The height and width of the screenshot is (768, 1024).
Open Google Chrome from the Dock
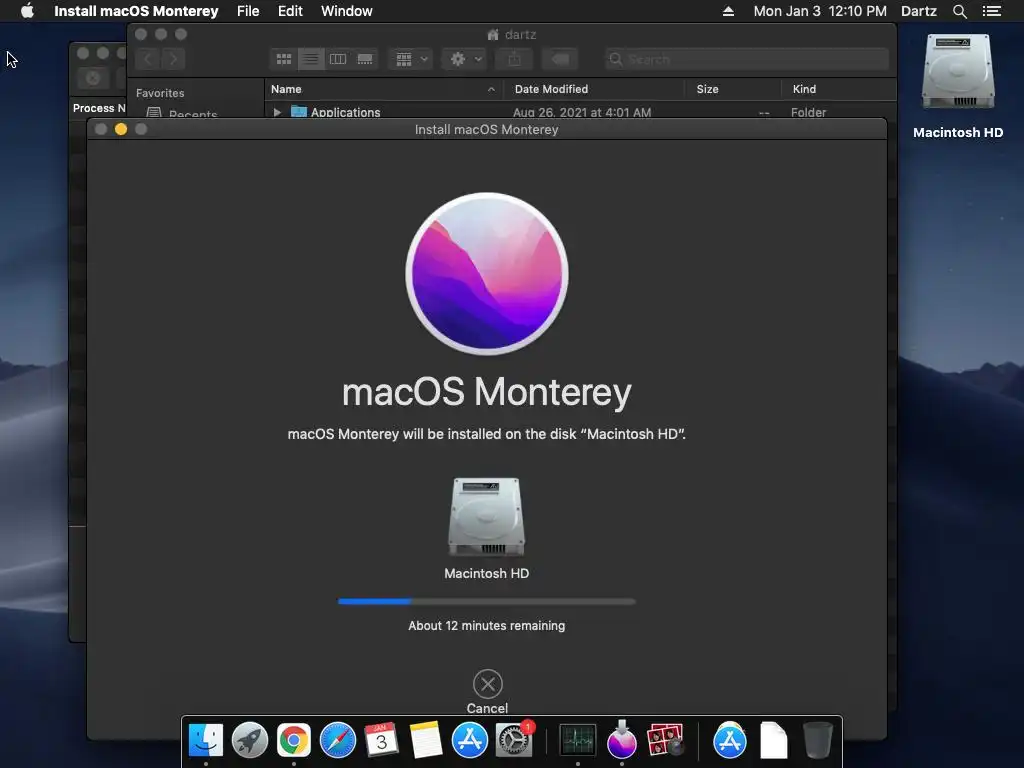click(293, 741)
